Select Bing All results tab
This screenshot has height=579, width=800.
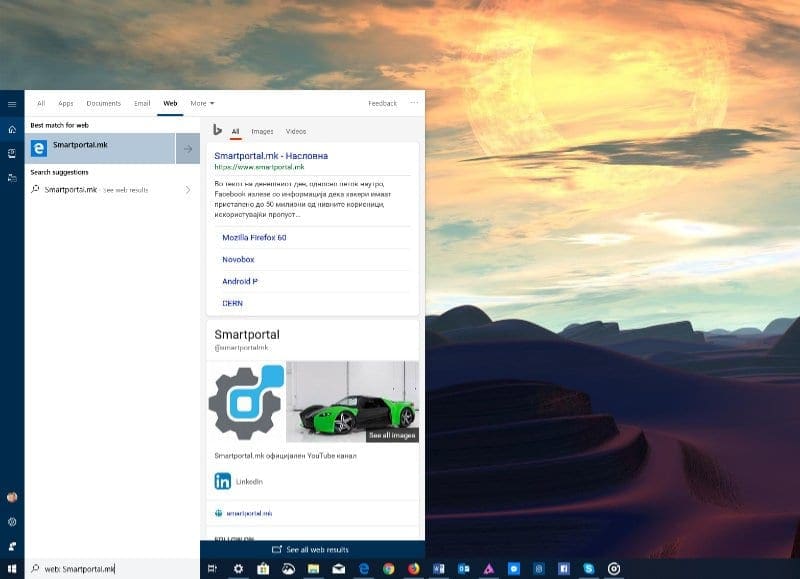pos(235,132)
